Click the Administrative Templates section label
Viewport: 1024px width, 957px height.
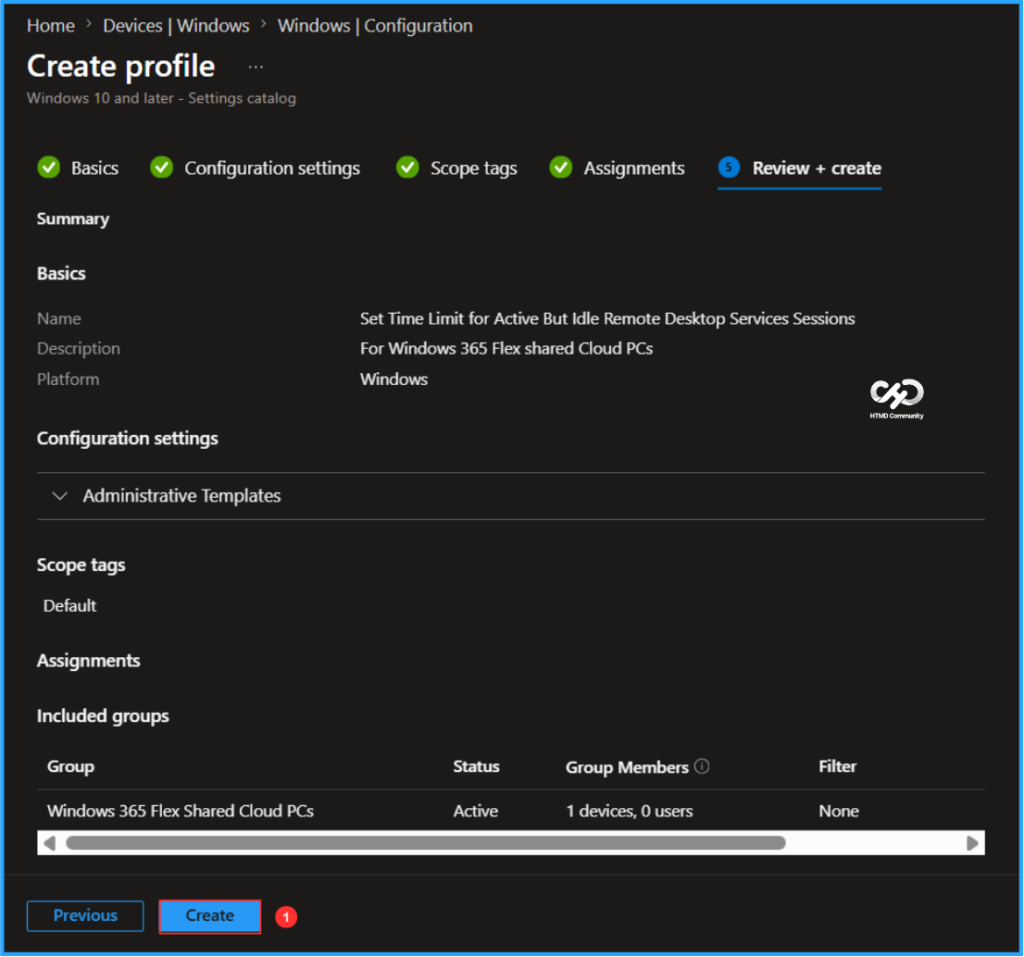pos(182,496)
